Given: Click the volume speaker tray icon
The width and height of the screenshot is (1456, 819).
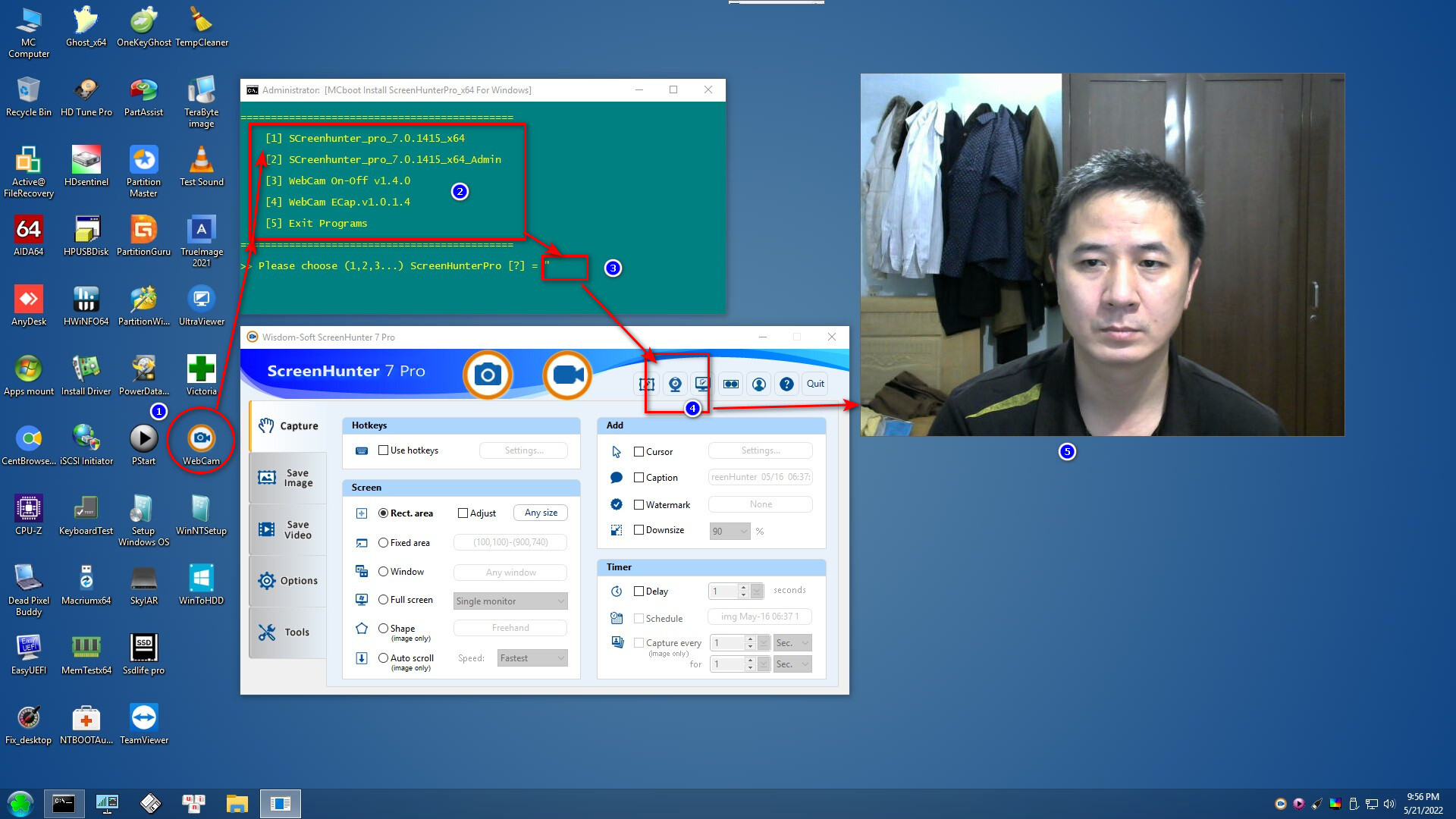Looking at the screenshot, I should (1389, 804).
